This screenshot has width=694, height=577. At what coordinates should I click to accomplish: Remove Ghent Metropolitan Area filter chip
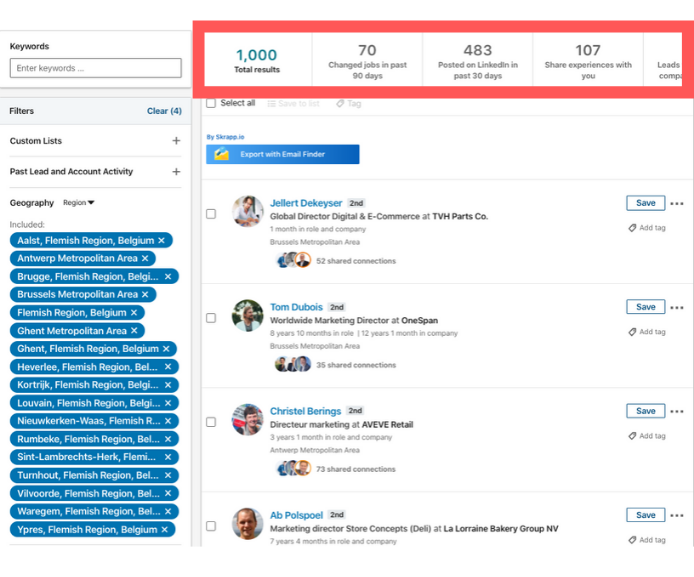click(x=134, y=331)
